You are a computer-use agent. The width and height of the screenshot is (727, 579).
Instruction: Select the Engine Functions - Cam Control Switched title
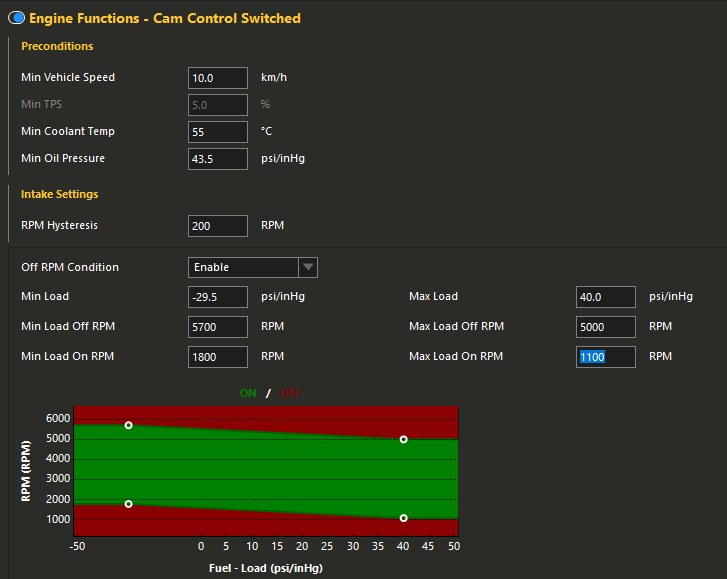coord(165,18)
